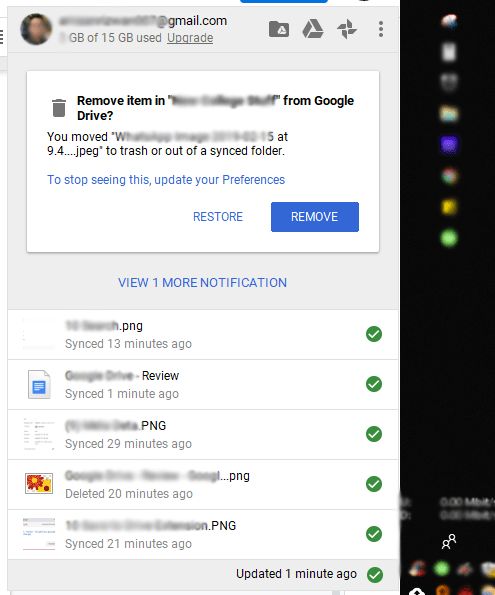Click the Updated 1 minute ago status check
This screenshot has width=495, height=595.
pos(375,575)
